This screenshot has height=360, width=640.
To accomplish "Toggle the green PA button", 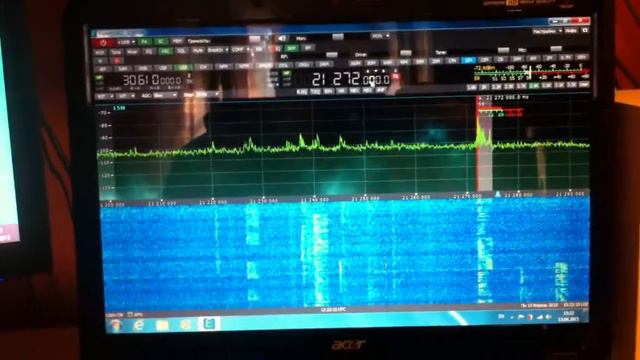I will point(145,42).
